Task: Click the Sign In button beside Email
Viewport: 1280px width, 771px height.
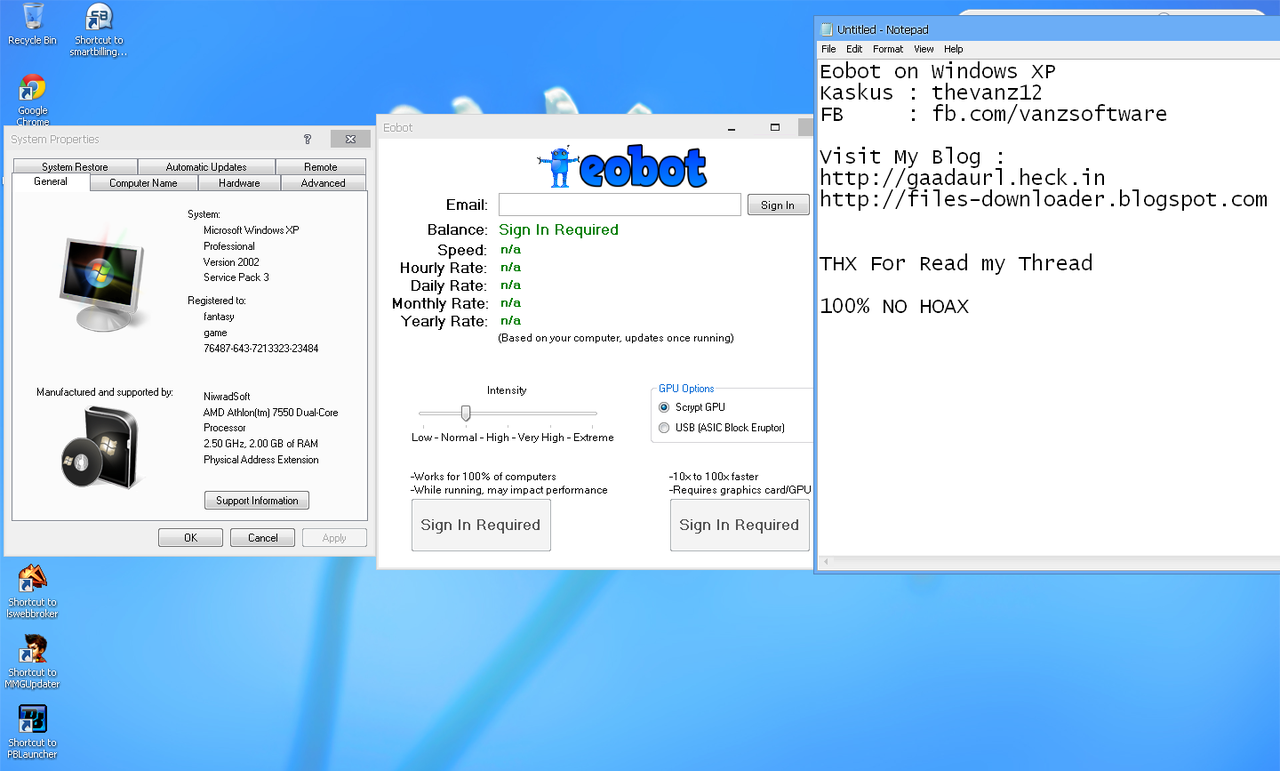Action: tap(778, 205)
